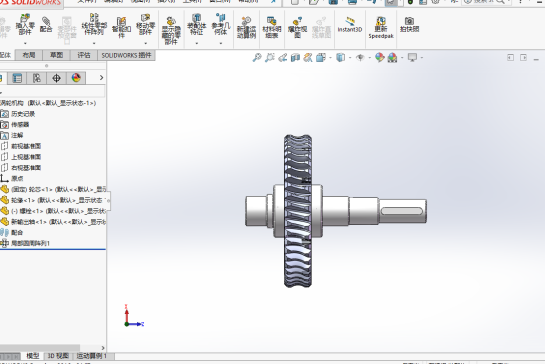Click the Edit Appearance color ball icon
The height and width of the screenshot is (364, 545).
point(380,57)
